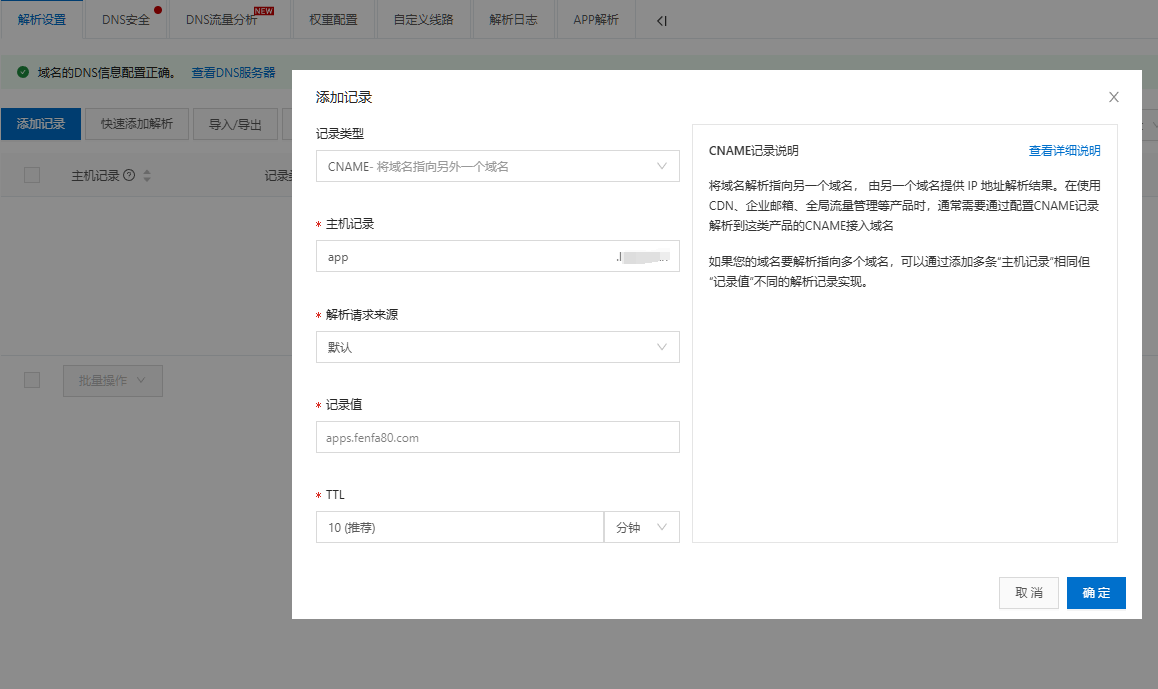Screen dimensions: 1158x689
Task: Toggle the select-all checkbox in table header
Action: click(32, 175)
